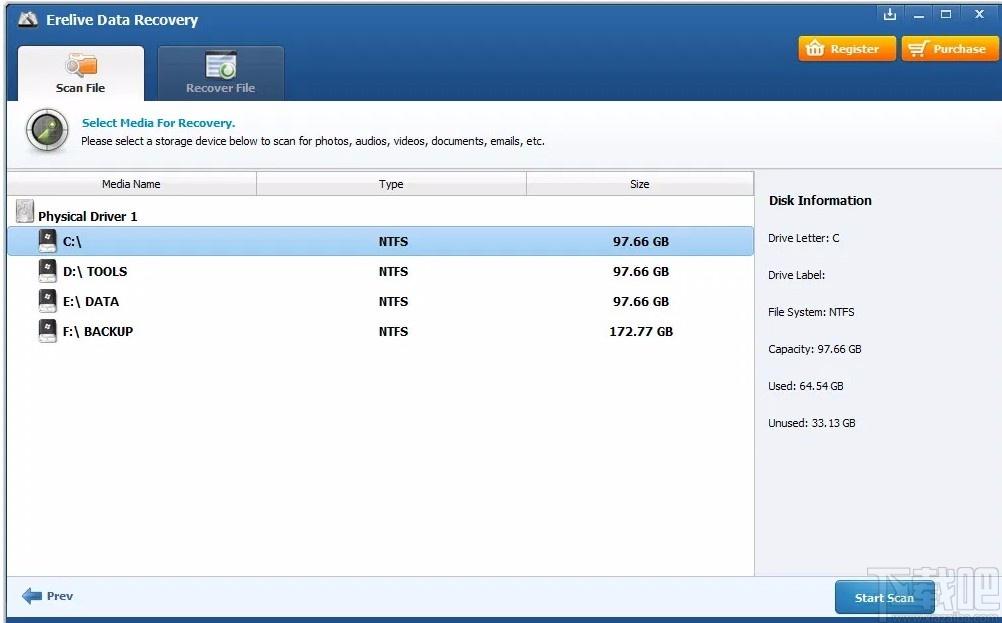Screen dimensions: 1002x623
Task: Click the download arrow icon in title bar
Action: 890,14
